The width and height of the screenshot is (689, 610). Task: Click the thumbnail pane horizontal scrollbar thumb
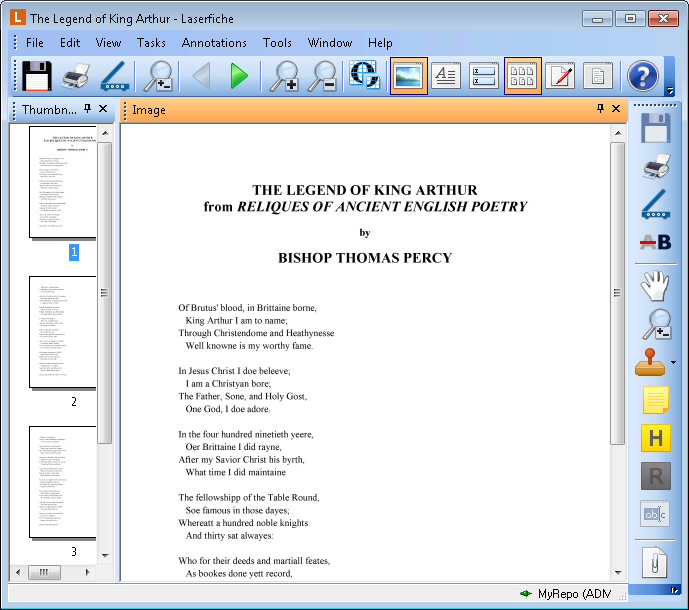44,572
